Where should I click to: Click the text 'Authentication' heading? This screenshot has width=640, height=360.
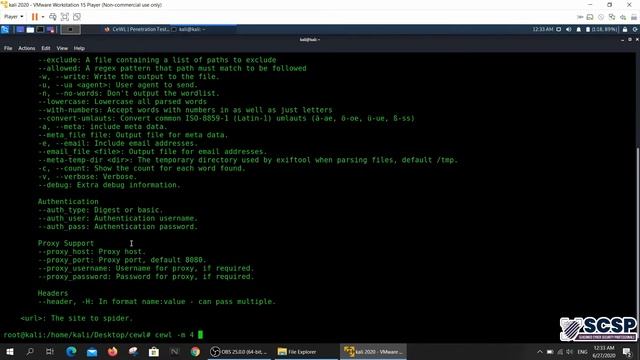pos(68,202)
